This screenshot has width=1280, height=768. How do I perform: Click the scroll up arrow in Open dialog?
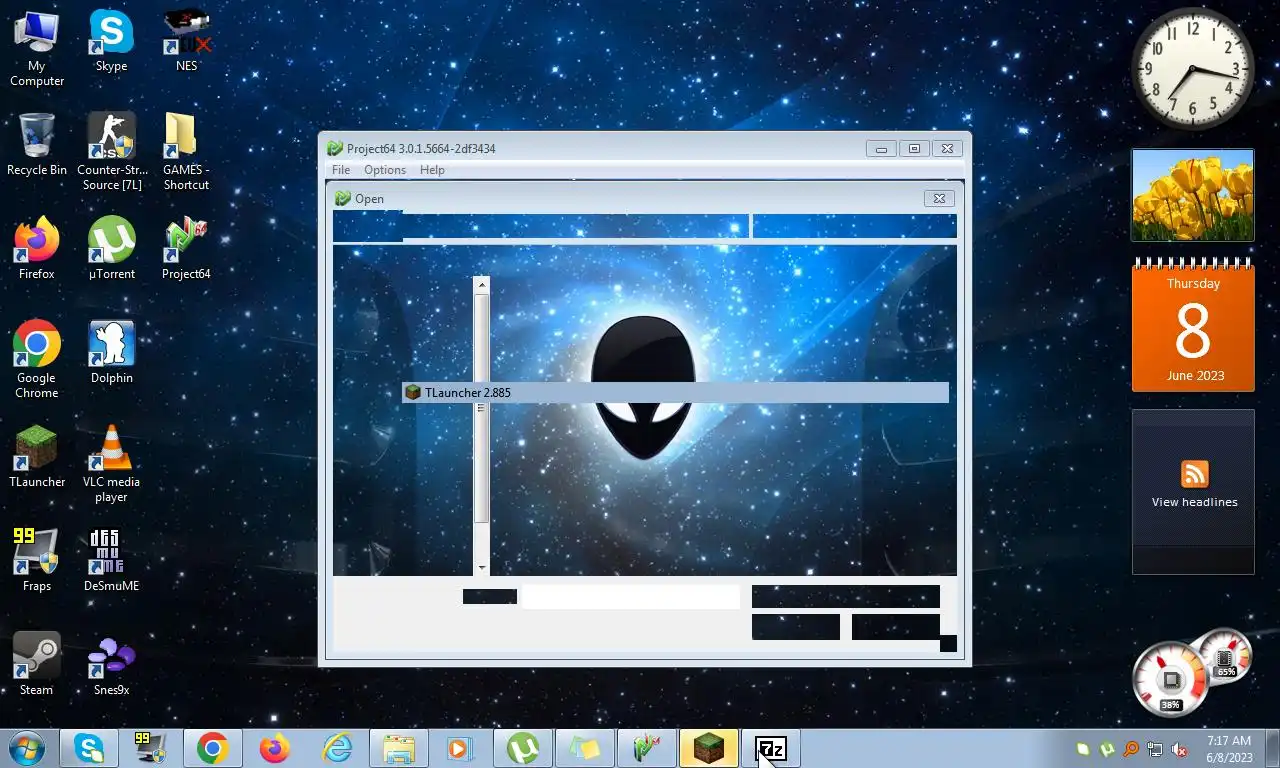click(482, 285)
